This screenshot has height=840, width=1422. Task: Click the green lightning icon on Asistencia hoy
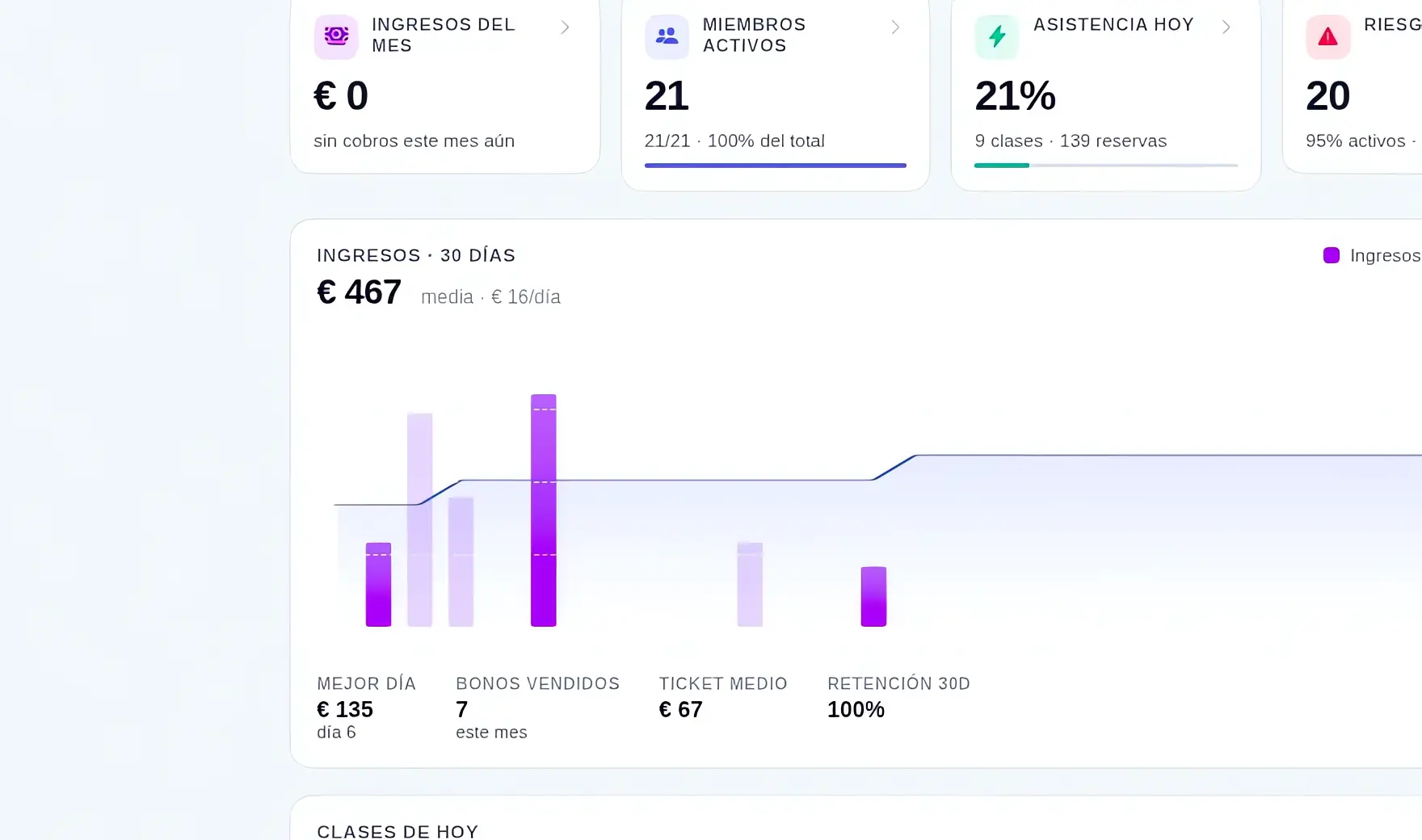[997, 36]
